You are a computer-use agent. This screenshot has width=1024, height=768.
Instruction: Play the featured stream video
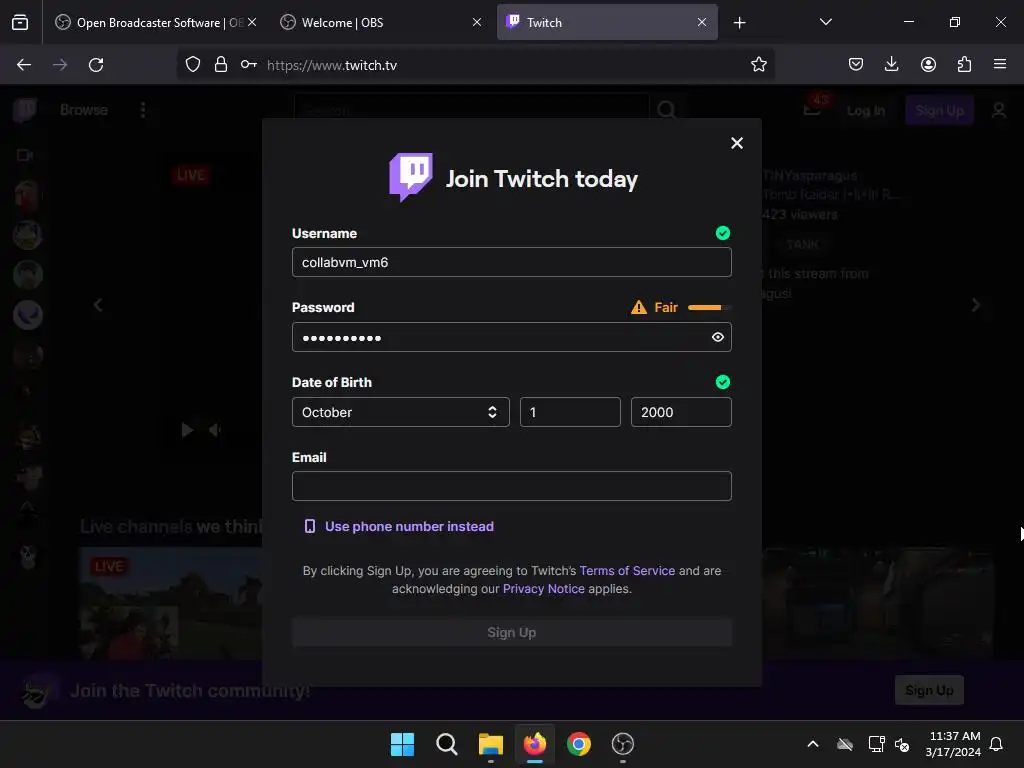point(187,430)
